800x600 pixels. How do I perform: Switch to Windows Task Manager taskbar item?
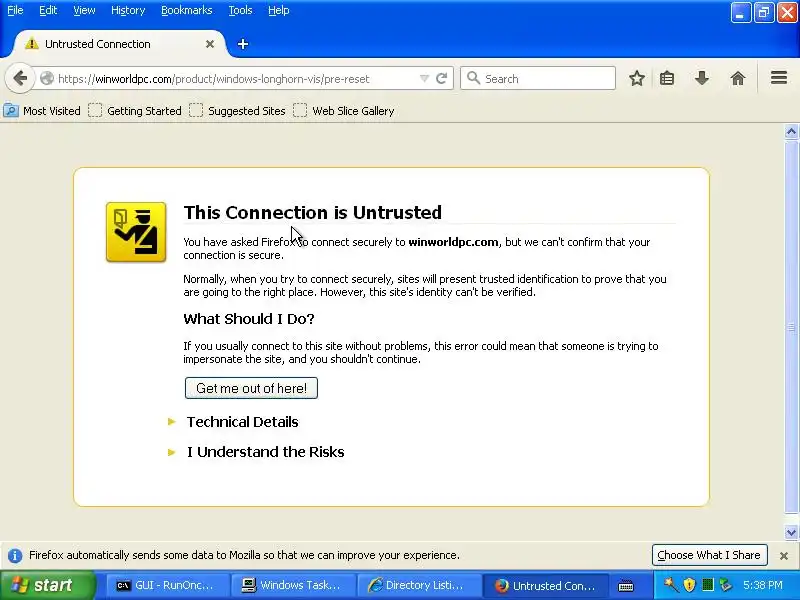[x=291, y=585]
